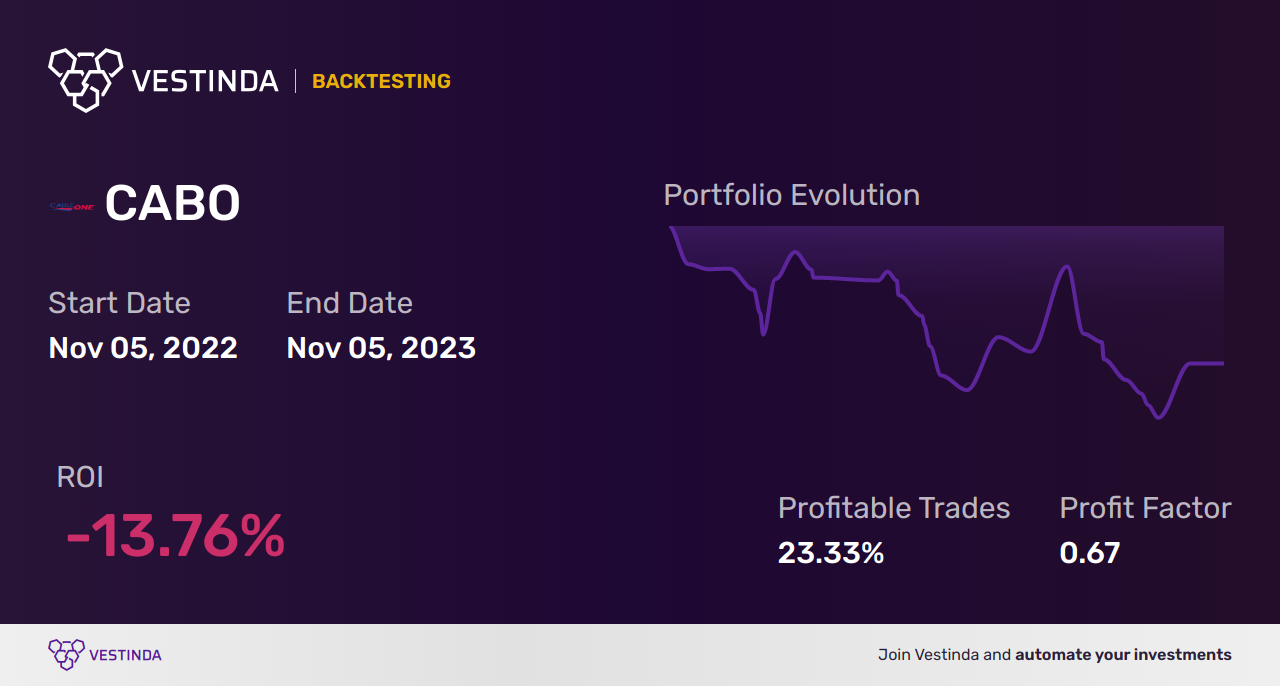This screenshot has height=686, width=1280.
Task: Select the CABO ticker title
Action: (x=172, y=205)
